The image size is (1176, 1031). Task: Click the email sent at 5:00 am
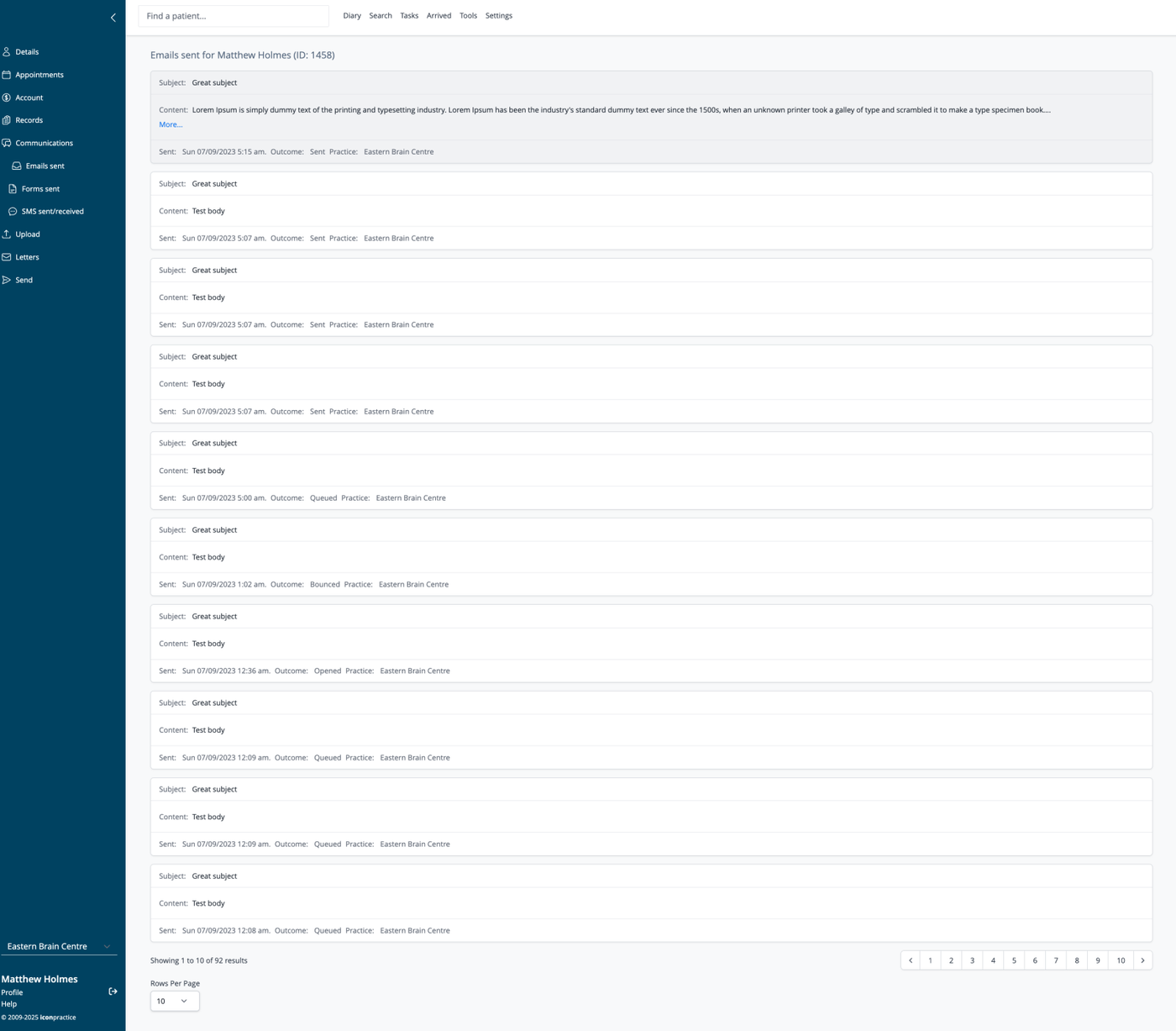[651, 471]
